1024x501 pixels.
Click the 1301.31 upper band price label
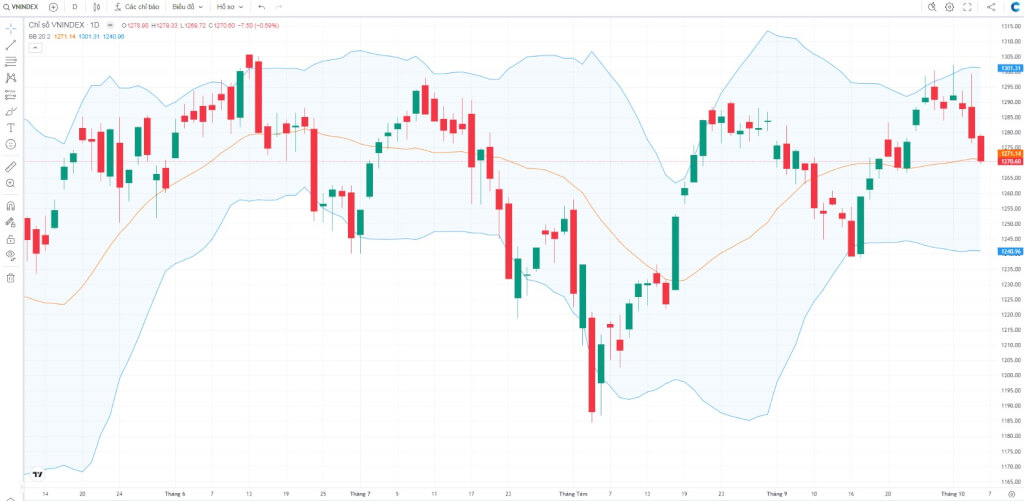(x=1009, y=68)
